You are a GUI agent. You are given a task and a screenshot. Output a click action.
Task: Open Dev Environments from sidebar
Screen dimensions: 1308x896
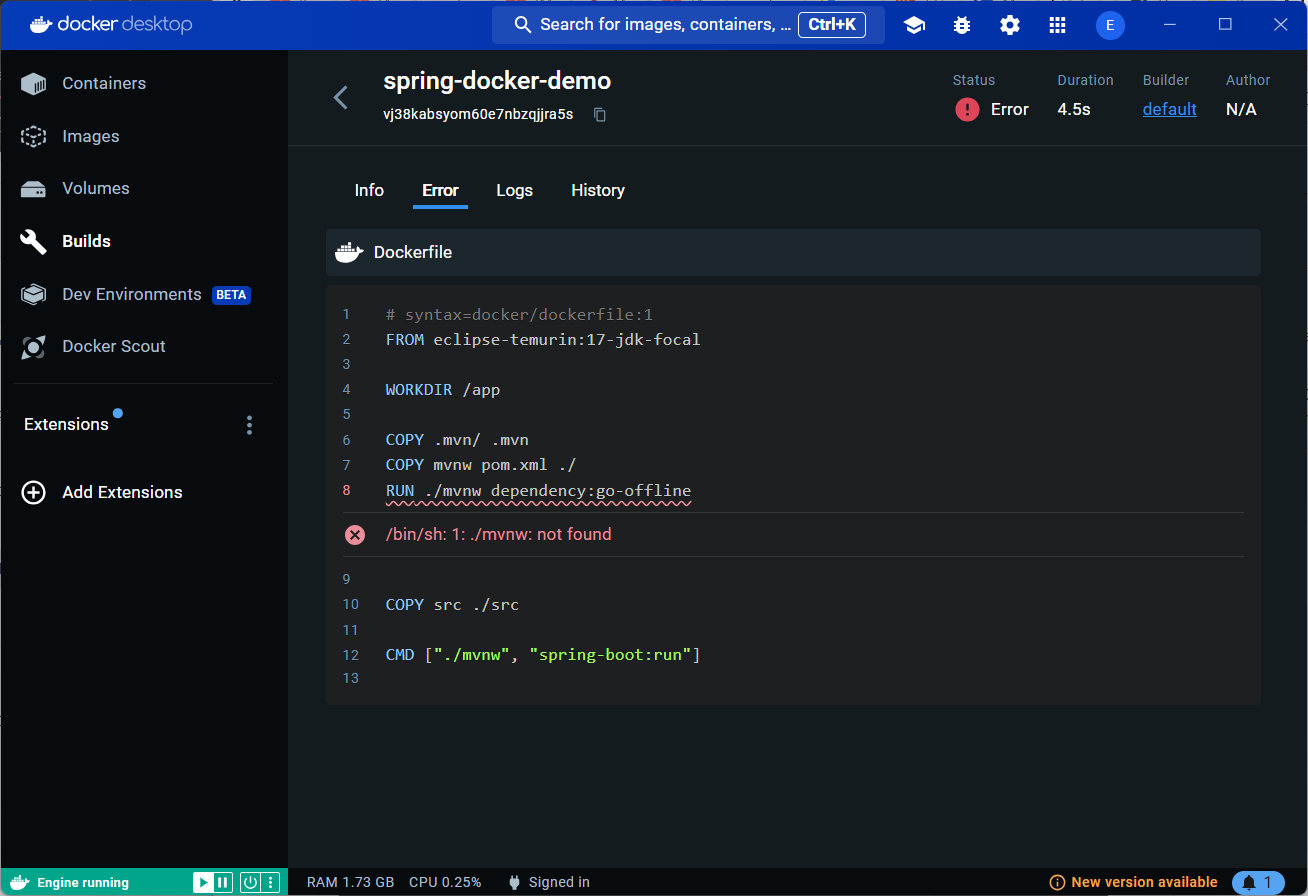pyautogui.click(x=132, y=294)
